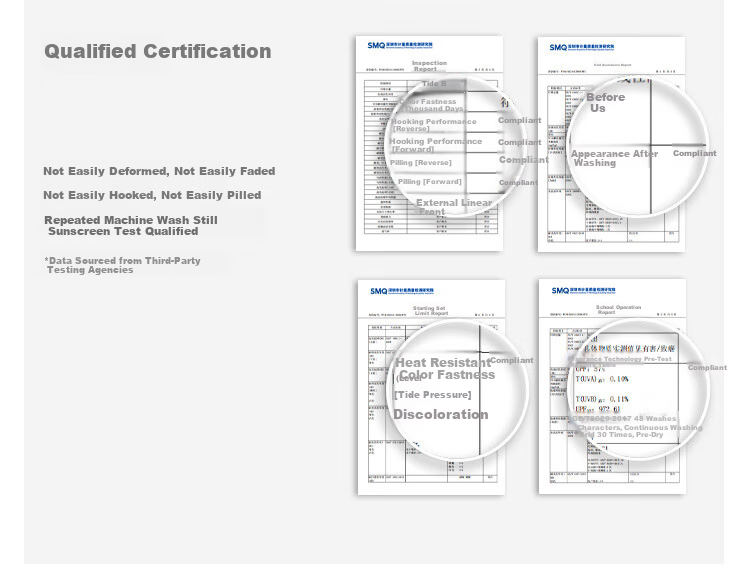Click 'T(UVA)' value 0.10% in UV report
This screenshot has width=750, height=571.
(x=602, y=379)
